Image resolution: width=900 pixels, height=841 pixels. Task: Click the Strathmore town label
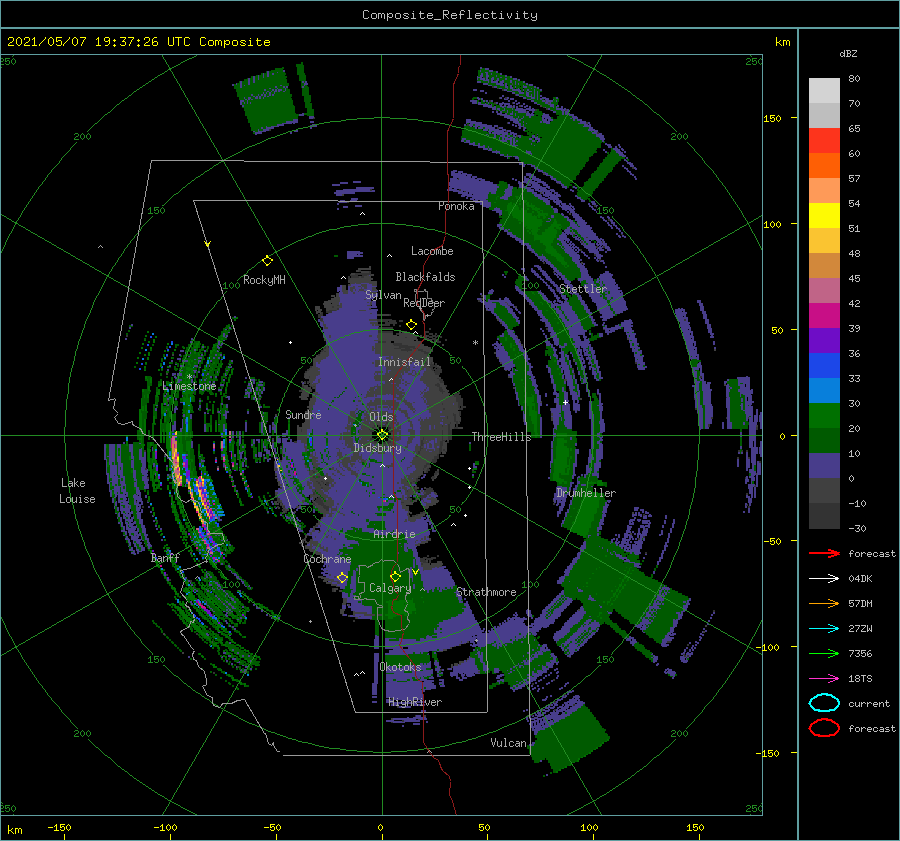pyautogui.click(x=486, y=592)
